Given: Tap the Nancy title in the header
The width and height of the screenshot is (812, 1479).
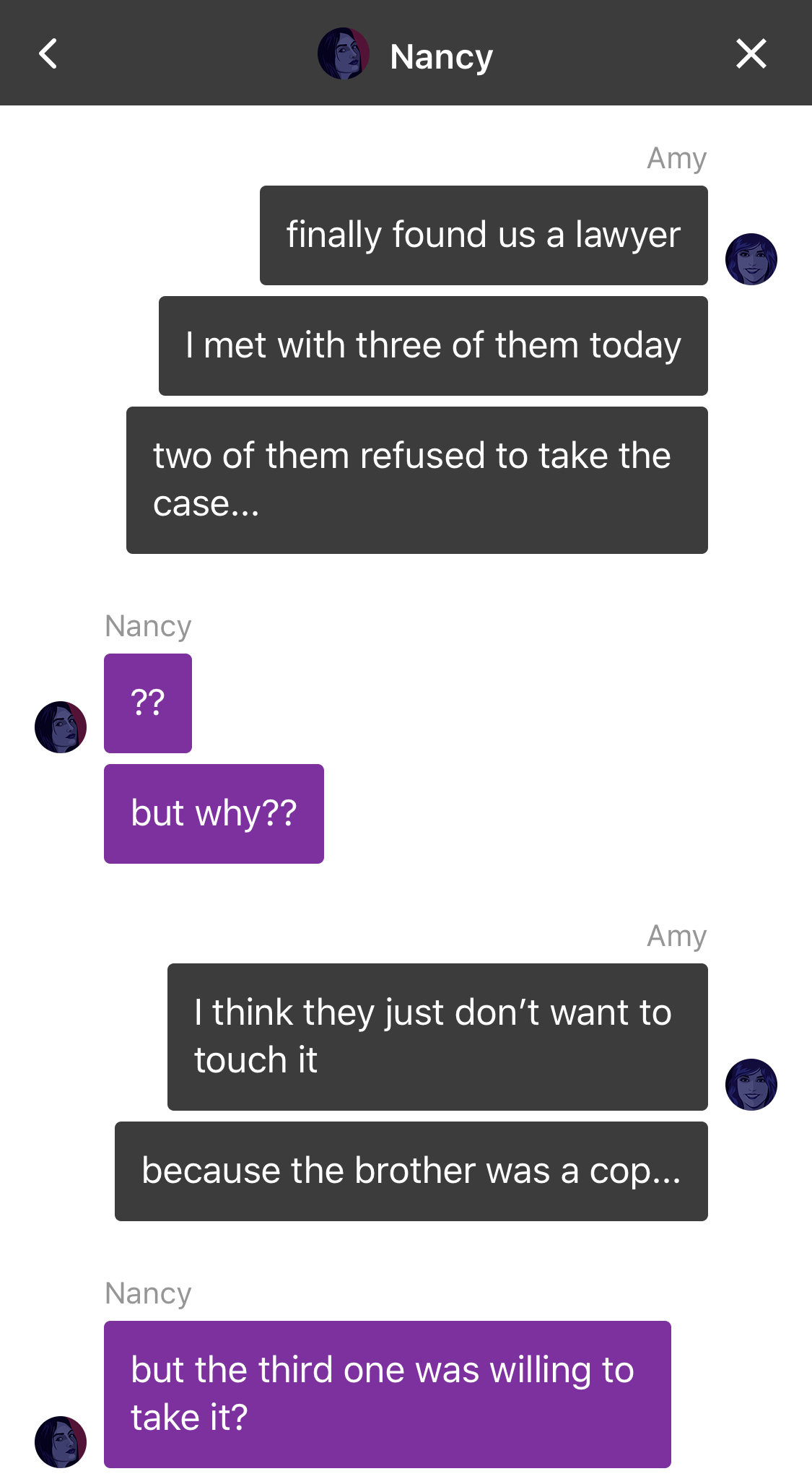Looking at the screenshot, I should point(441,56).
